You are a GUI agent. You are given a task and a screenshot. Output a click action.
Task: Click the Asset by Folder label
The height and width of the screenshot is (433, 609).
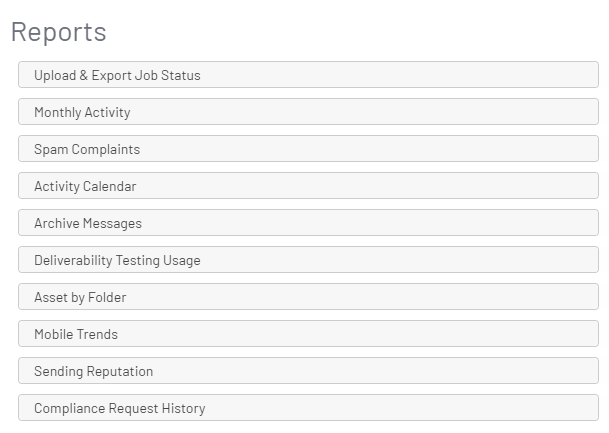80,297
